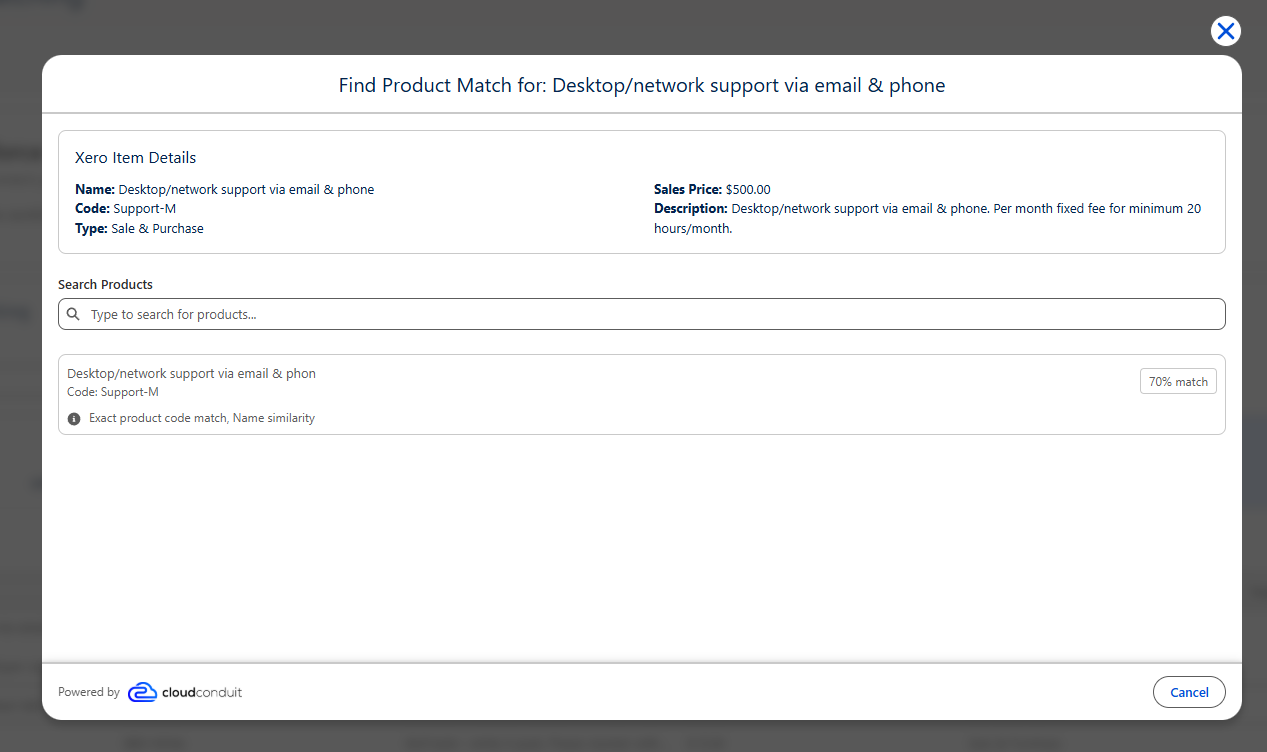
Task: Click the info icon beside Exact product code match
Action: [x=74, y=419]
